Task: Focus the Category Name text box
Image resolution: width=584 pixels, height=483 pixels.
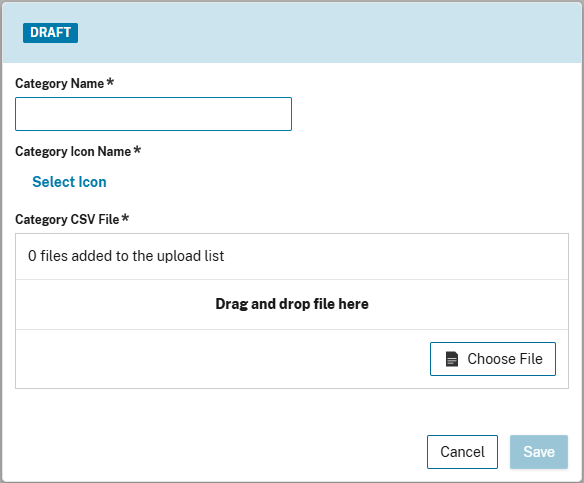Action: [x=153, y=114]
